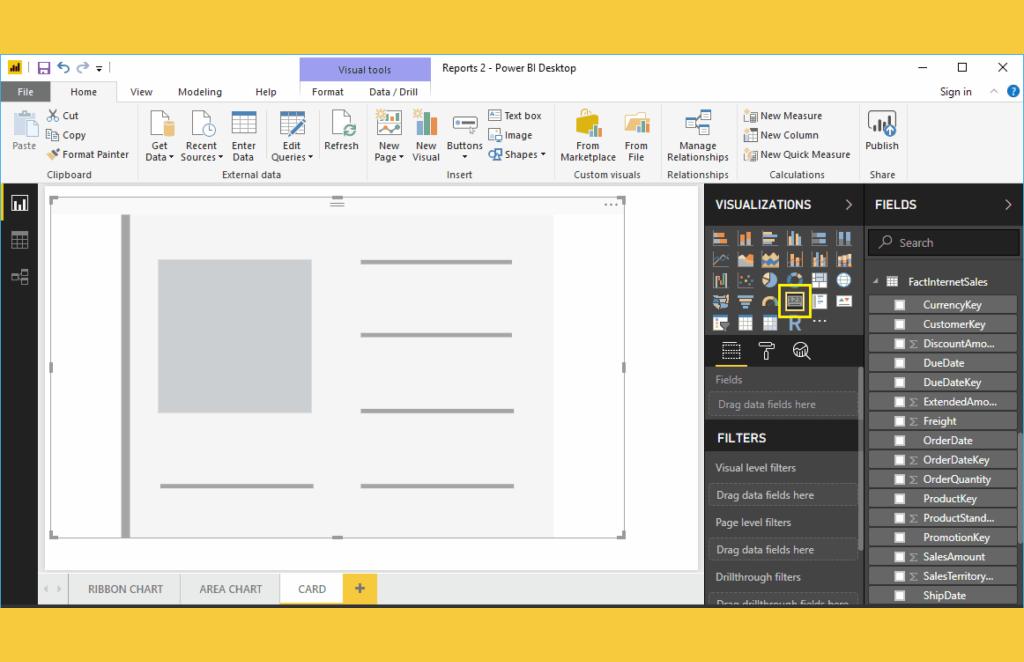Pick the Funnel visualization icon
The image size is (1024, 662).
point(745,301)
